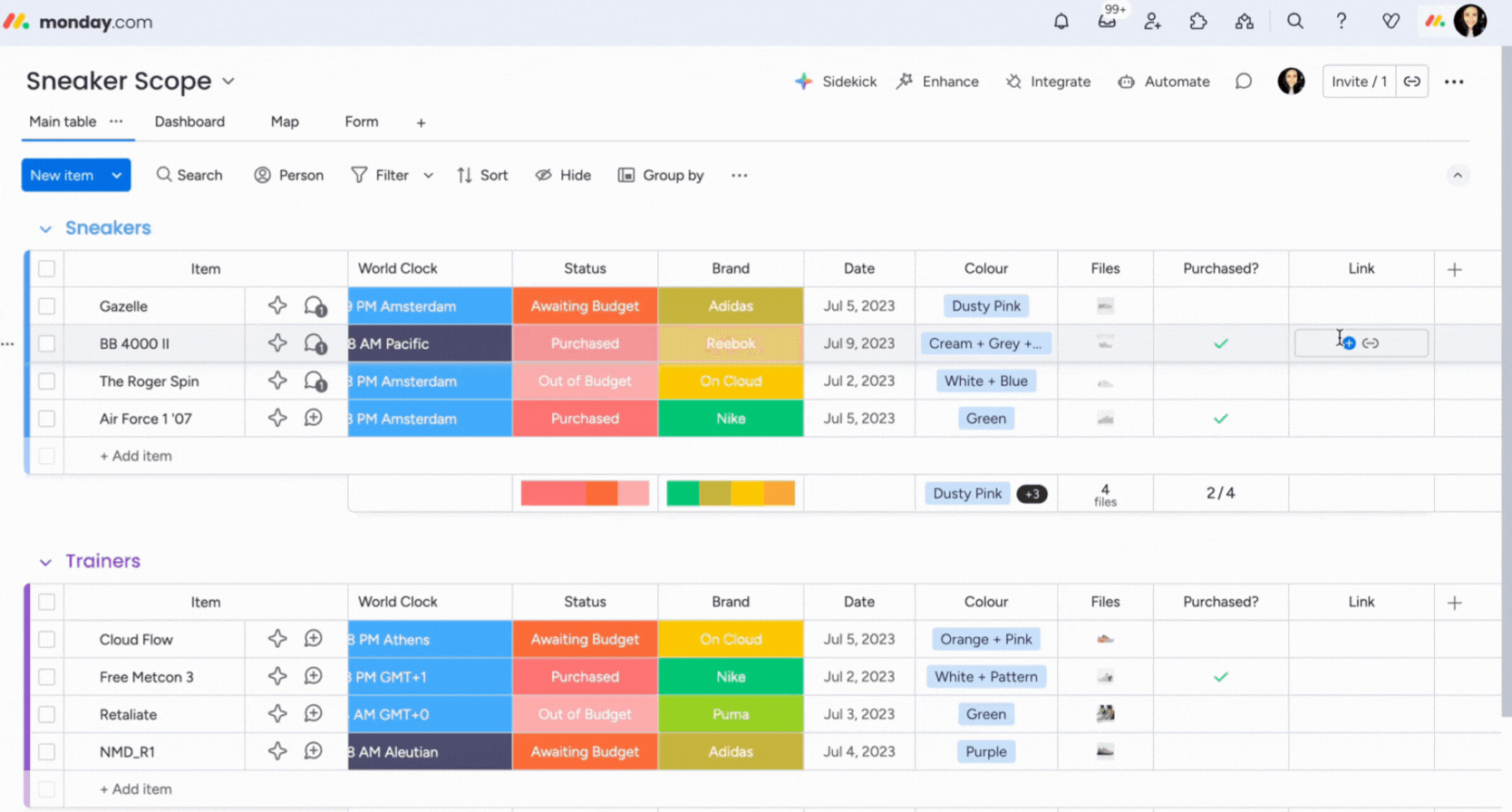Click the heart icon in top bar
Image resolution: width=1512 pixels, height=812 pixels.
coord(1391,22)
